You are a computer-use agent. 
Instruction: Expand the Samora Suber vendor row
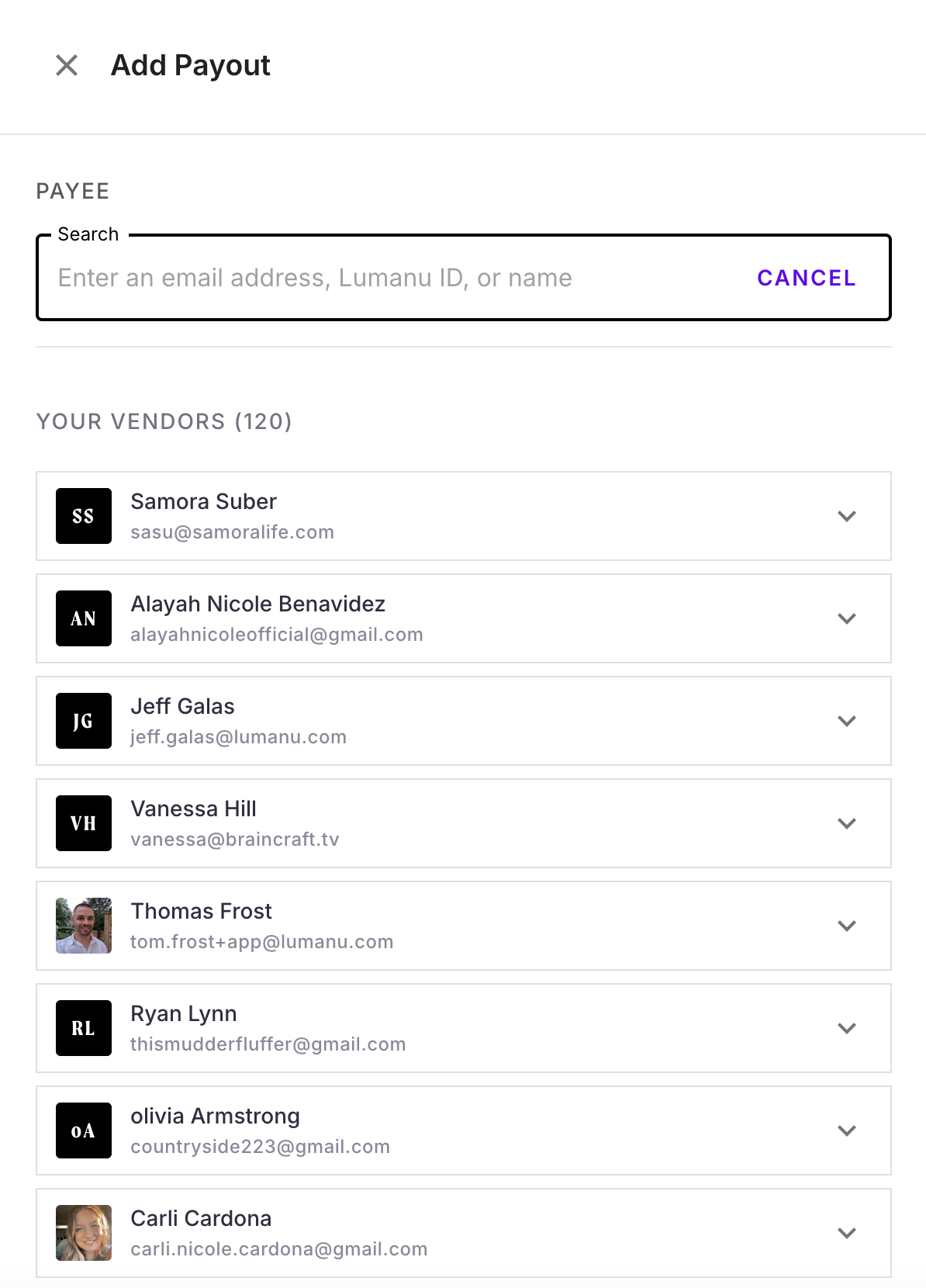847,516
